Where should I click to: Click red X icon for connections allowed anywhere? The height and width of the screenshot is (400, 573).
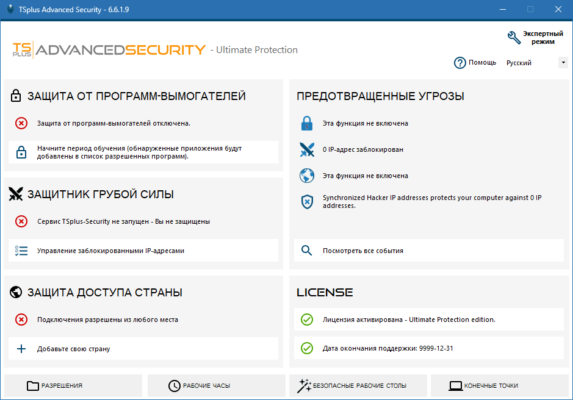(21, 320)
